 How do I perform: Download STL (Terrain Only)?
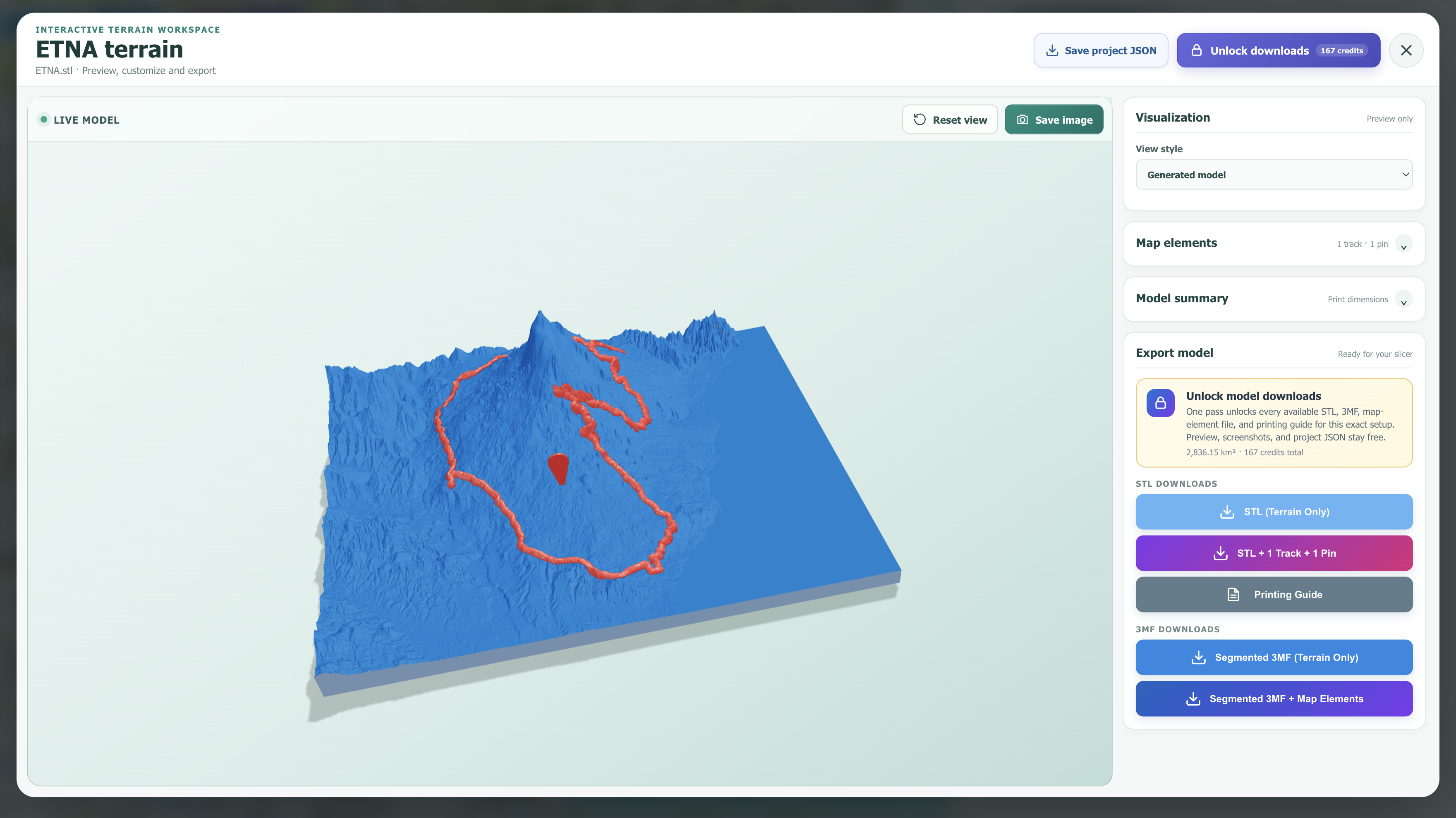(x=1274, y=512)
